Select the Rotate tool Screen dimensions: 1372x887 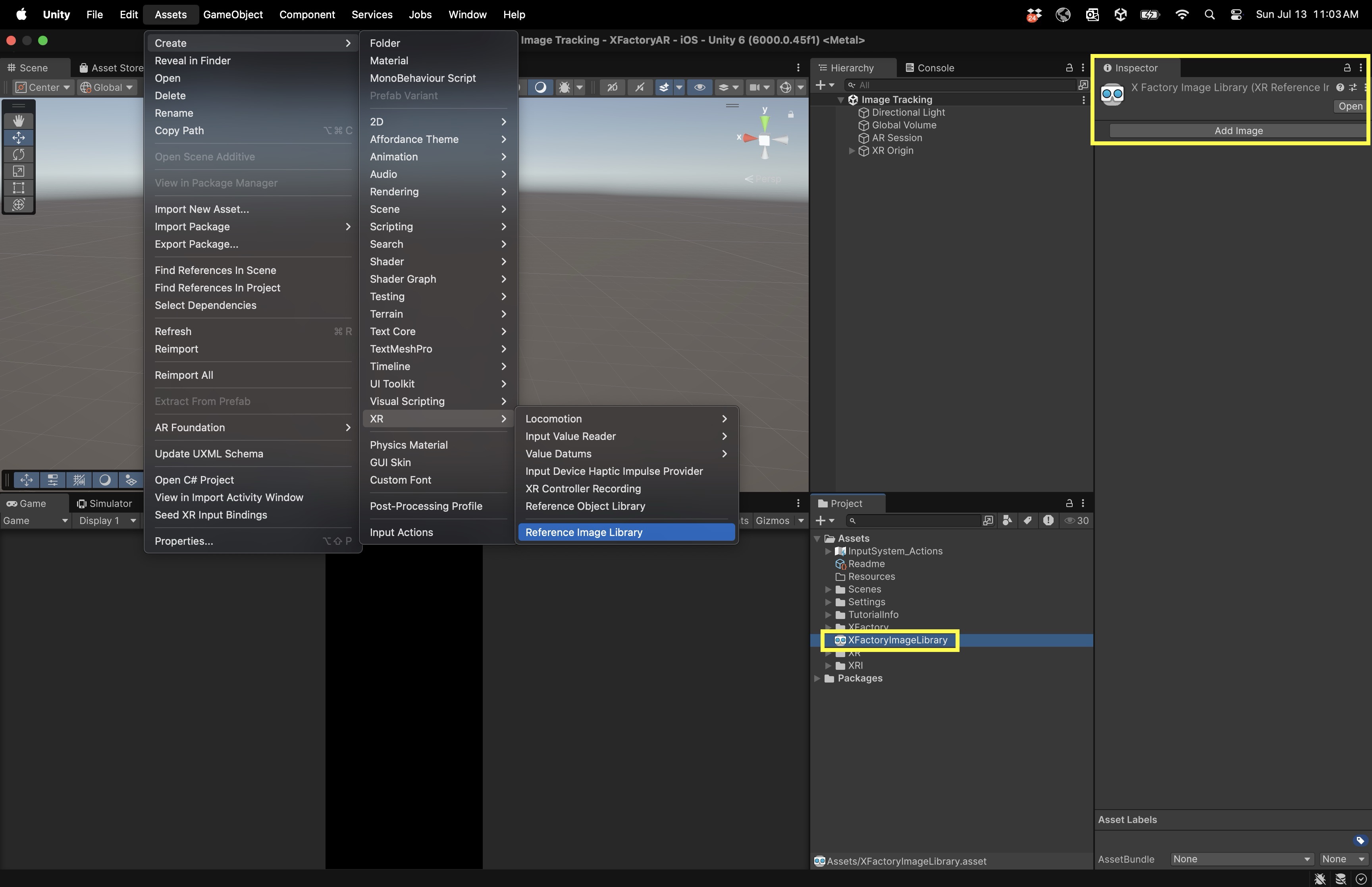[x=18, y=154]
